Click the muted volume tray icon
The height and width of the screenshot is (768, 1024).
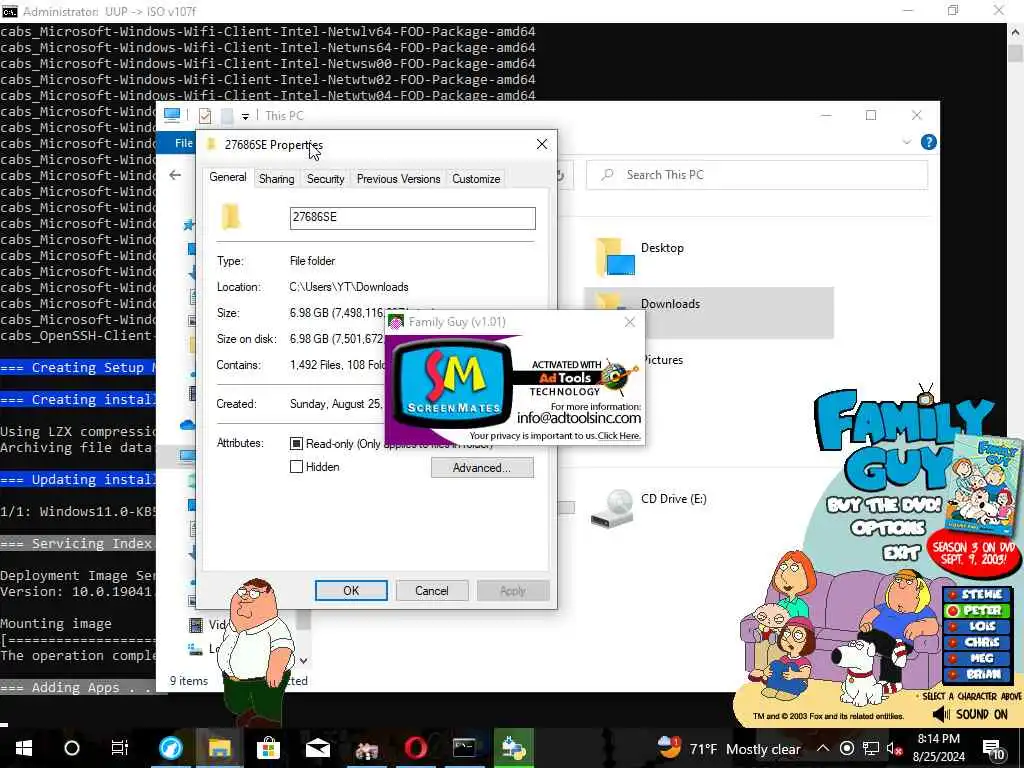[x=895, y=748]
